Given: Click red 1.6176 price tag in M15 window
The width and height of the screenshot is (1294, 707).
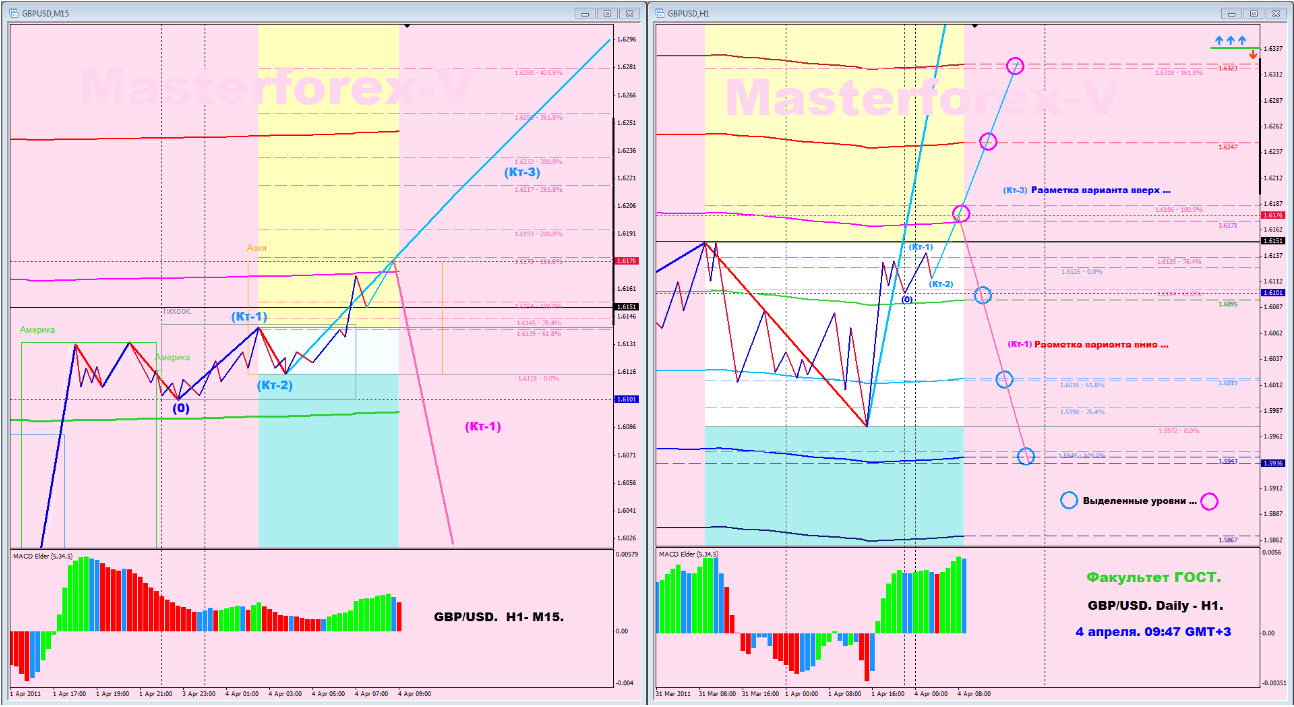Looking at the screenshot, I should tap(628, 261).
